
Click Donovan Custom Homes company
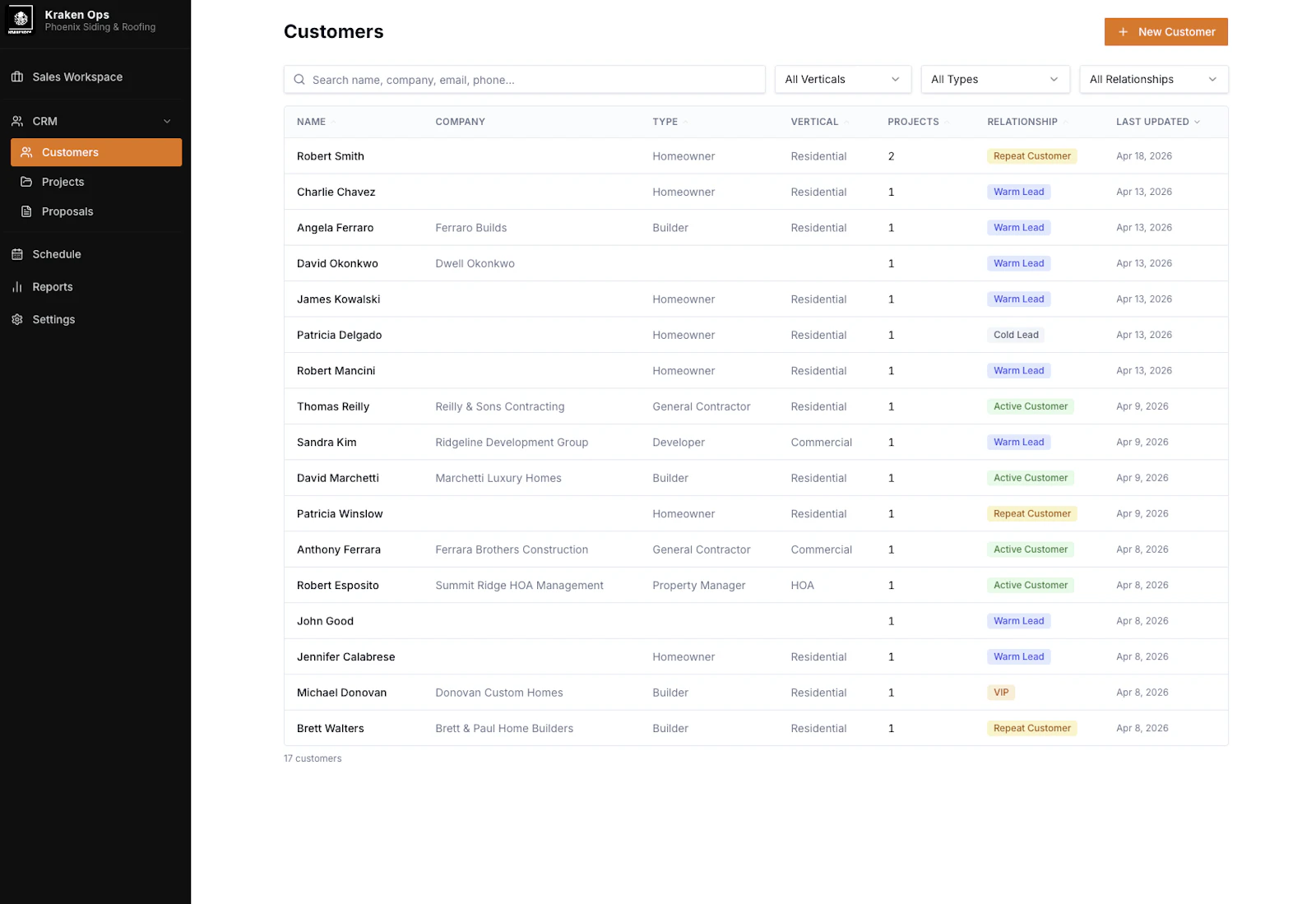499,693
